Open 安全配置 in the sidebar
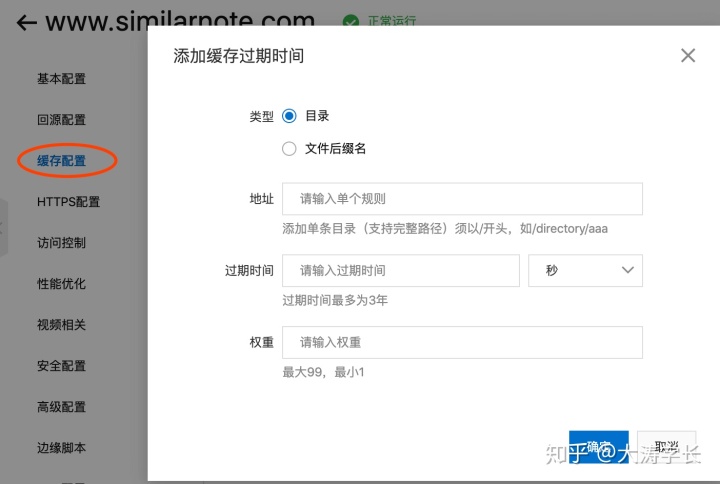The height and width of the screenshot is (484, 720). (x=62, y=366)
